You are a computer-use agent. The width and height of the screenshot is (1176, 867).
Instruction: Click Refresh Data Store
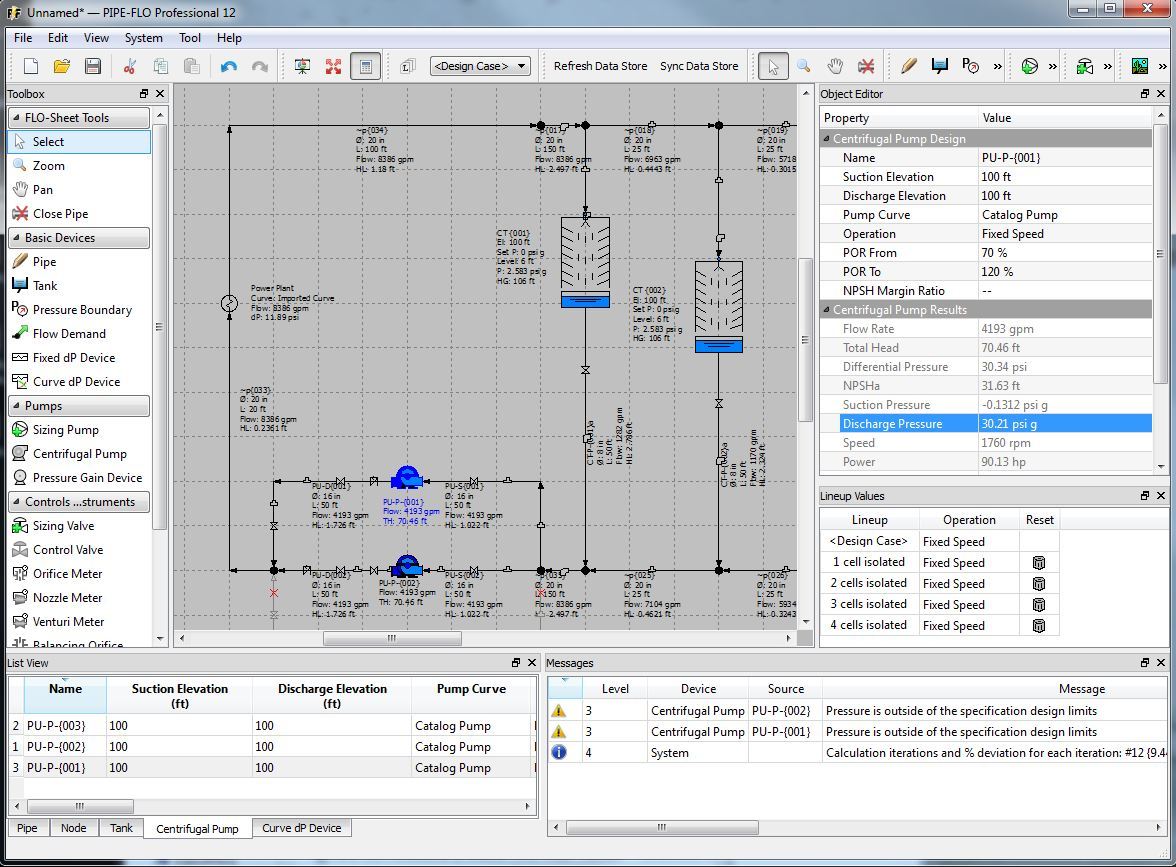tap(600, 66)
